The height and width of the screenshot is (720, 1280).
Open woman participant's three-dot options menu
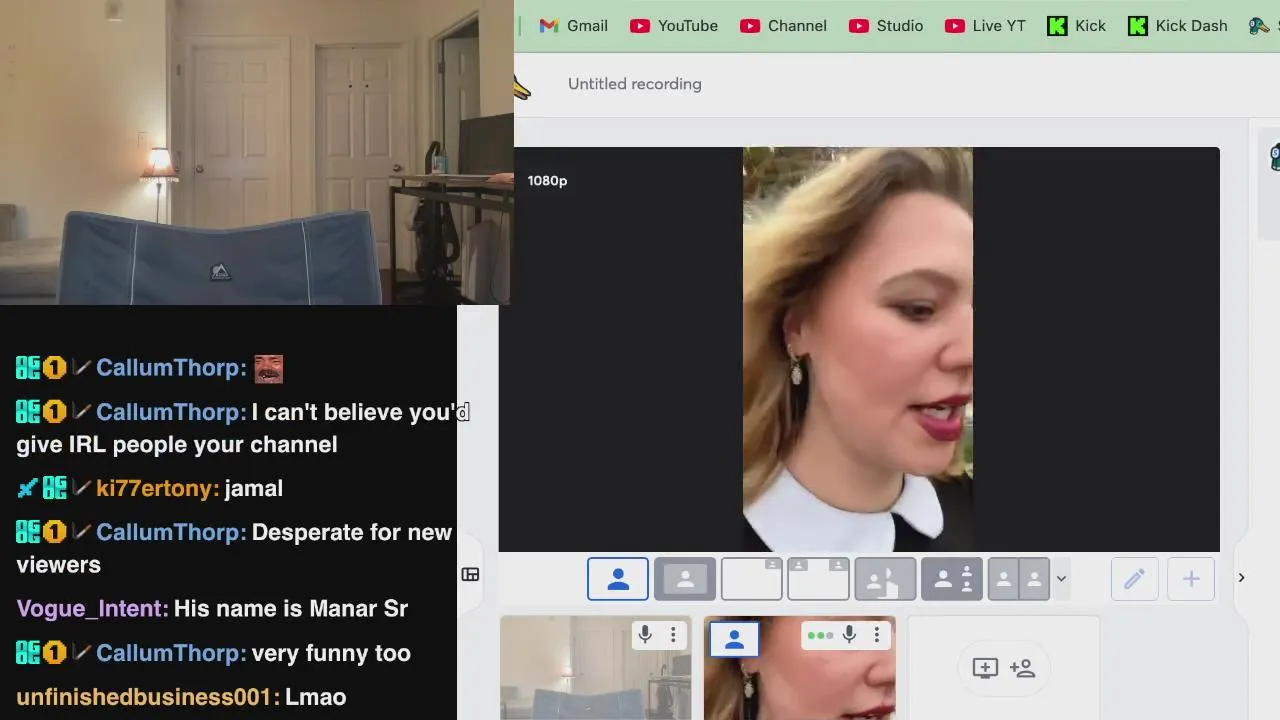point(876,634)
